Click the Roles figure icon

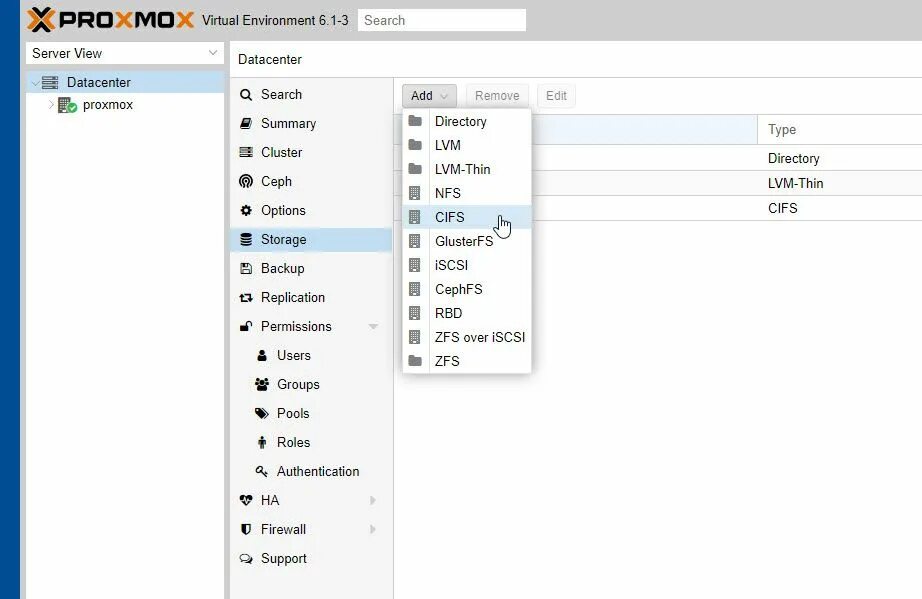click(x=262, y=442)
